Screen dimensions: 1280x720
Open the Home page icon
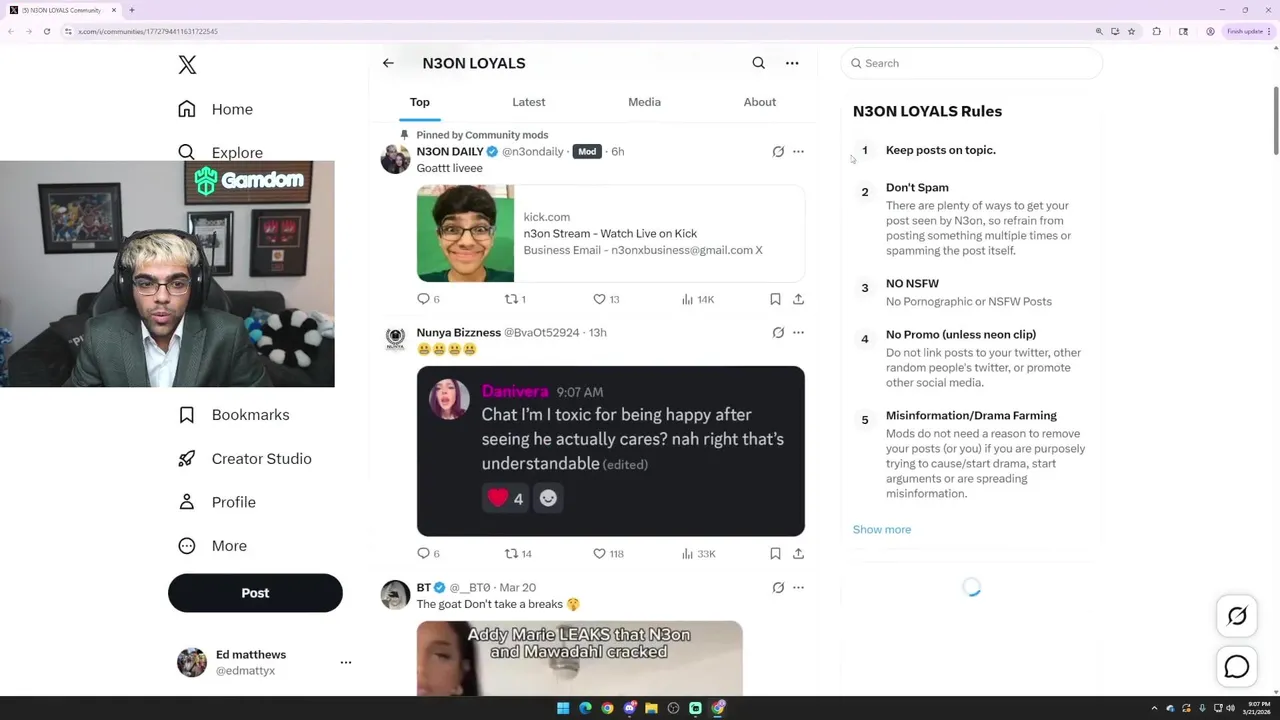[187, 109]
